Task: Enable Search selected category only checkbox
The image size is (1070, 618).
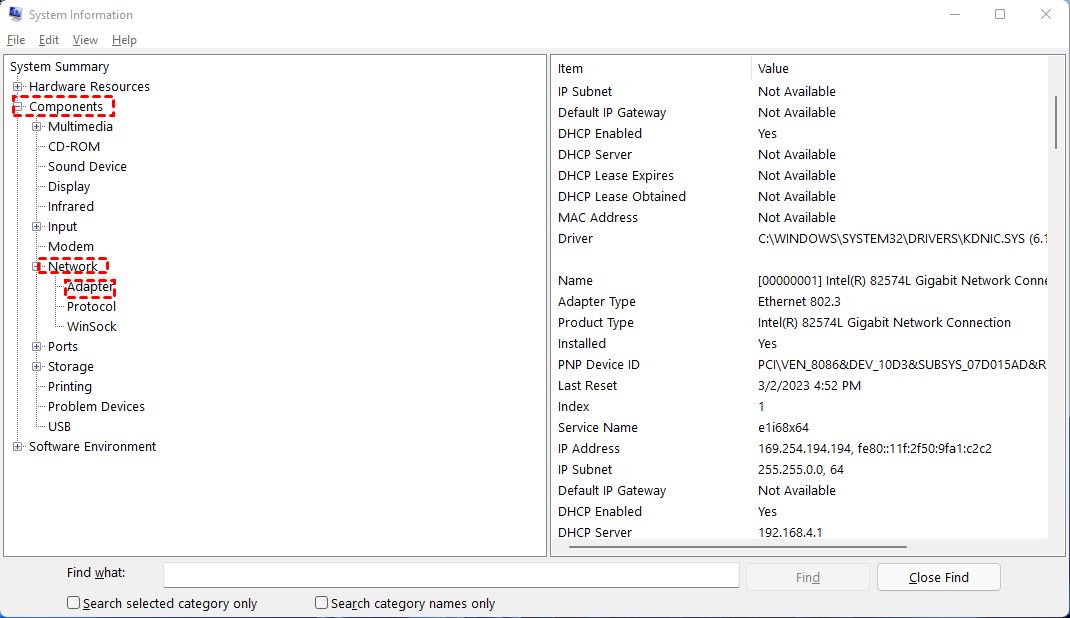Action: [x=73, y=603]
